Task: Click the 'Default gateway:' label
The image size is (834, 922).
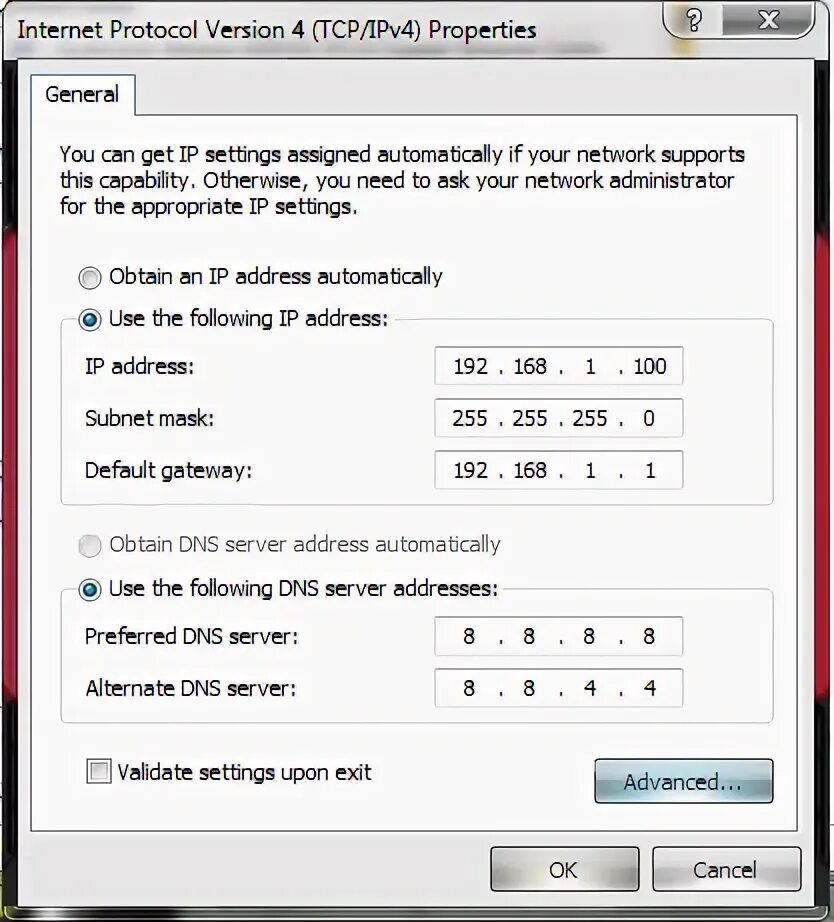Action: pos(168,470)
